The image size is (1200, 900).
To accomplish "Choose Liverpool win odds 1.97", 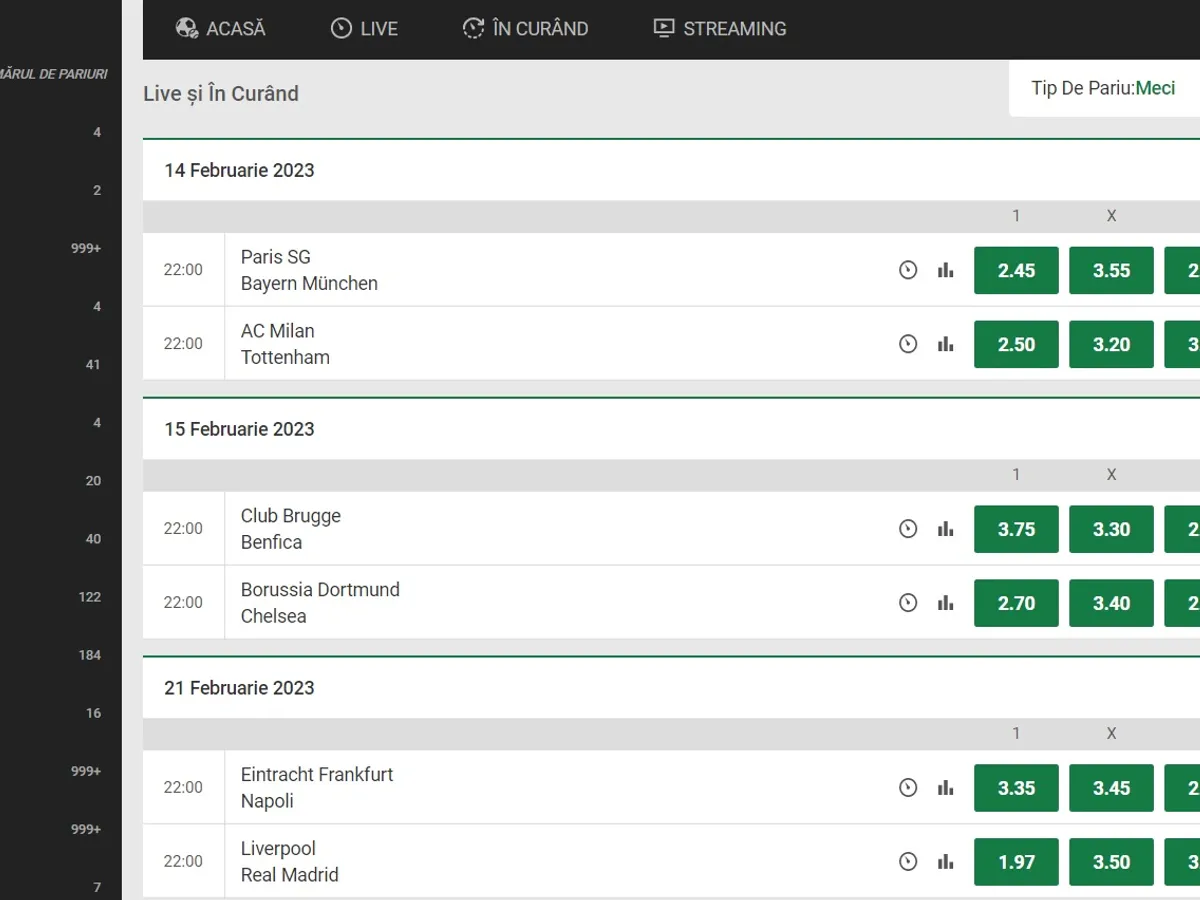I will click(x=1016, y=862).
